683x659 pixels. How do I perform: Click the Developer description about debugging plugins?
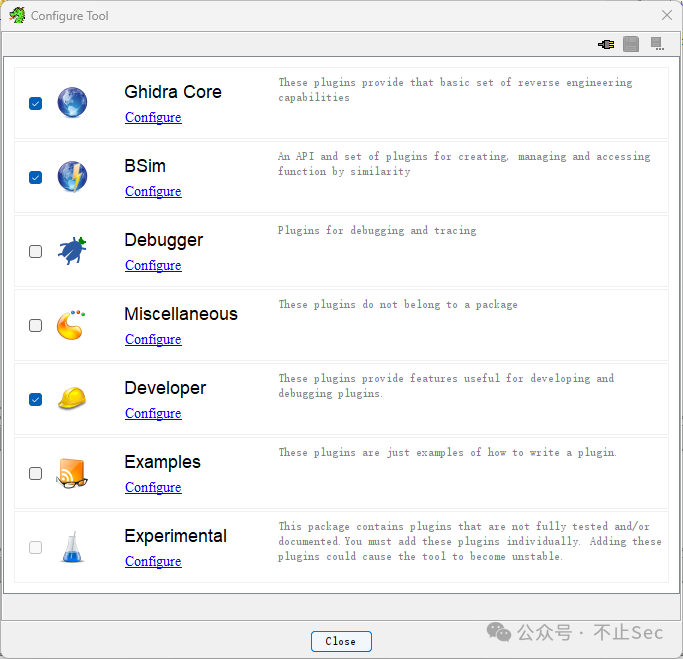point(446,386)
